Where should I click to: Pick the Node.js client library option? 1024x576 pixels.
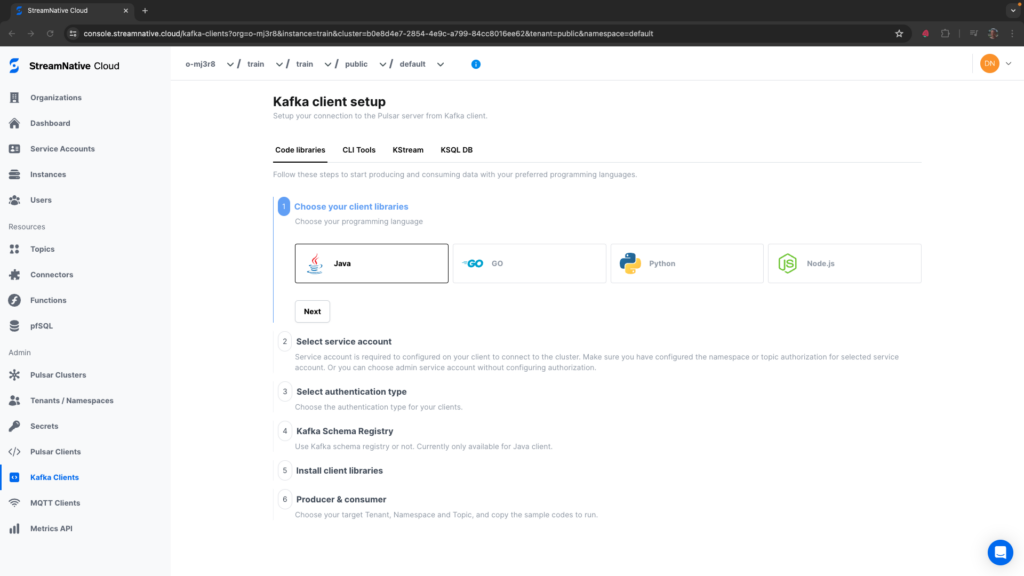844,264
